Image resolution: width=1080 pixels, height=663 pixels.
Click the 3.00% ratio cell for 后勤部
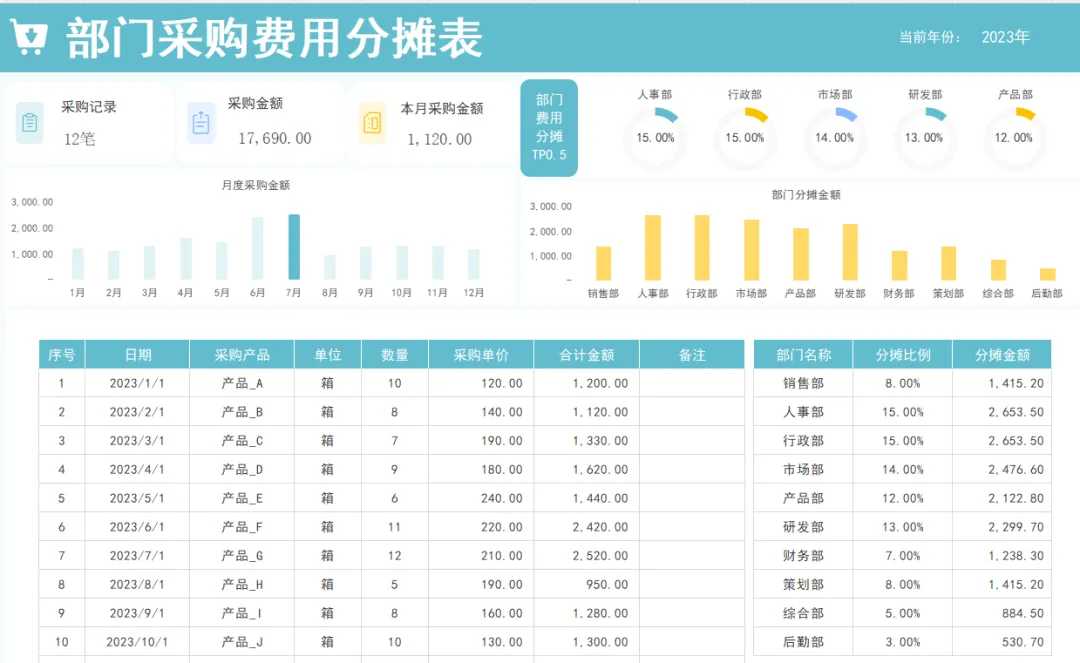(x=902, y=642)
